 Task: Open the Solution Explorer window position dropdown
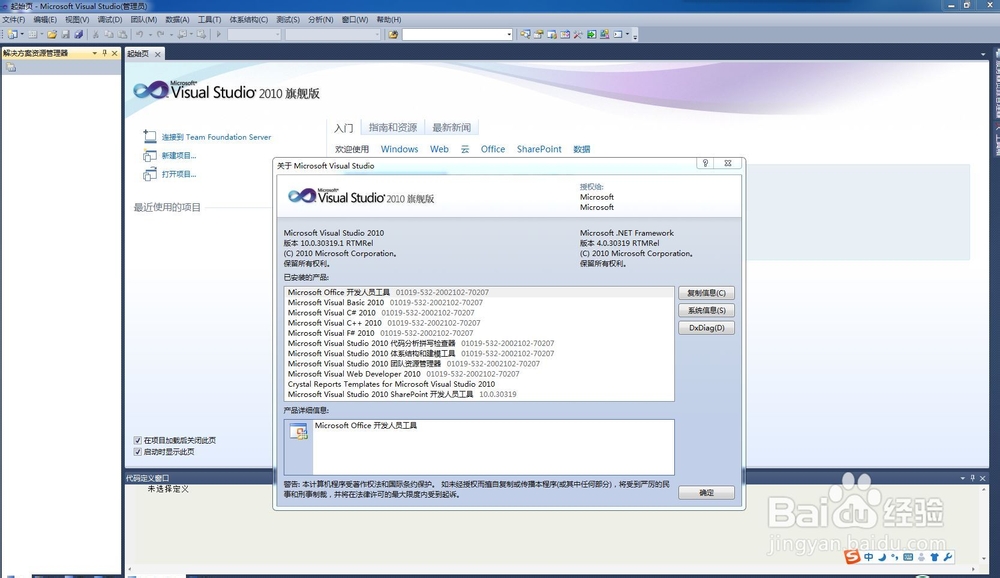[94, 53]
